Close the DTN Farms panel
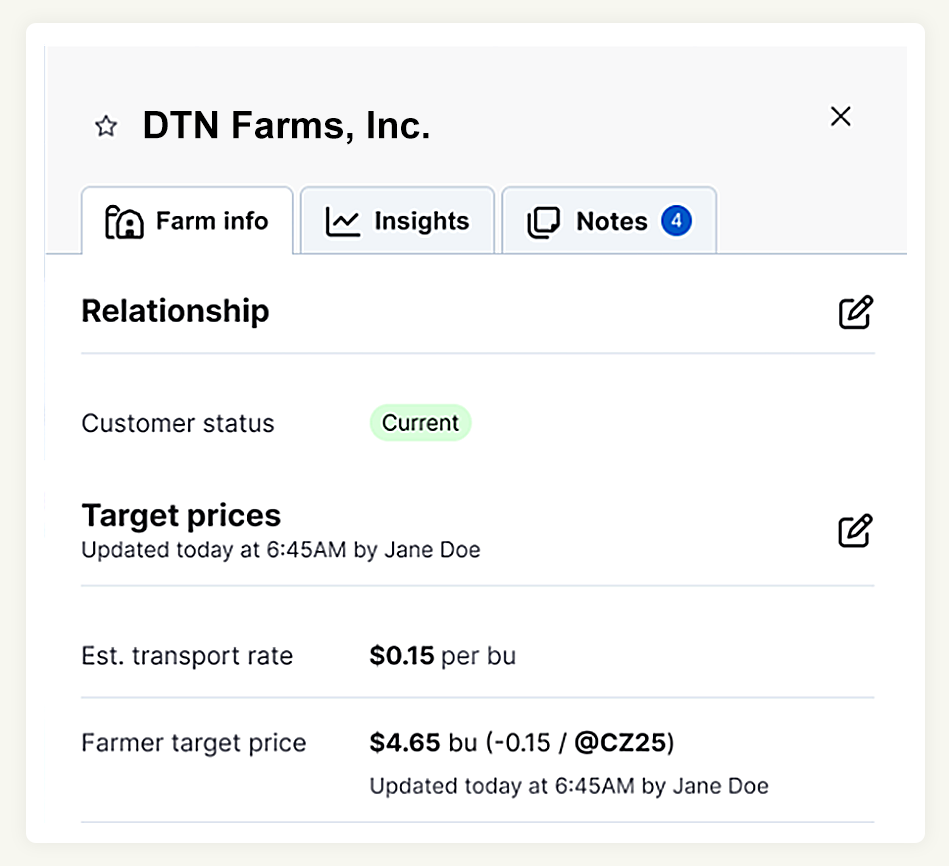 (841, 117)
